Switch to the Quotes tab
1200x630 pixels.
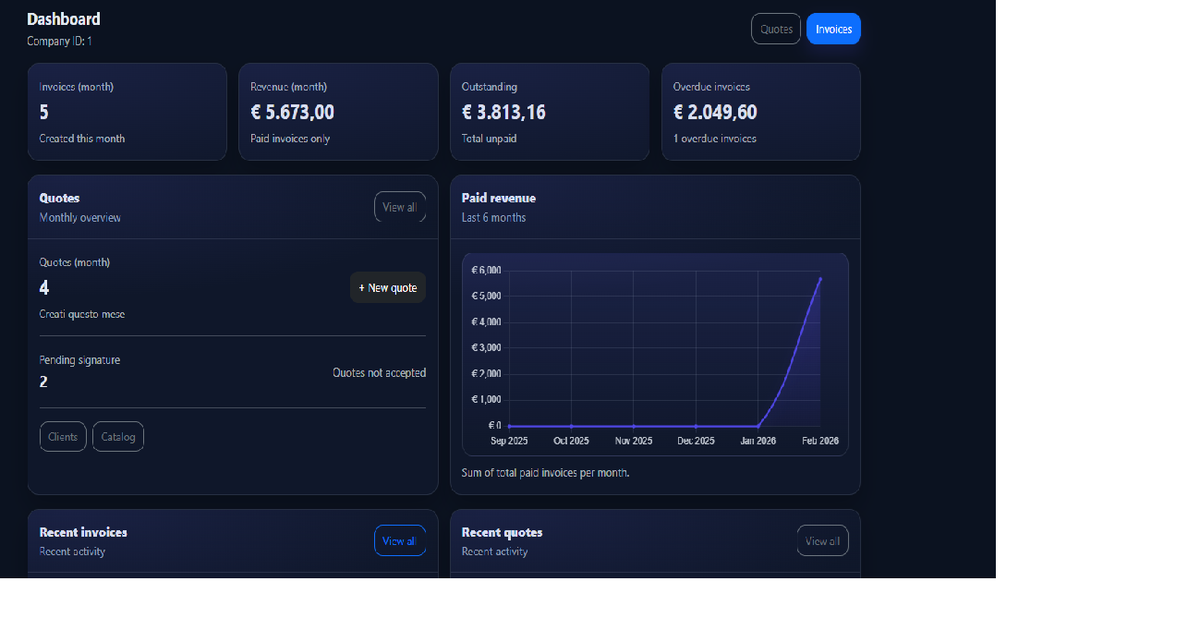point(776,29)
